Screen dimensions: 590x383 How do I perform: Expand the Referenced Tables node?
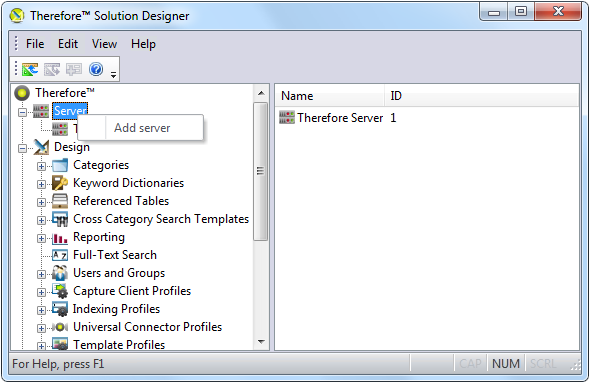[x=41, y=202]
